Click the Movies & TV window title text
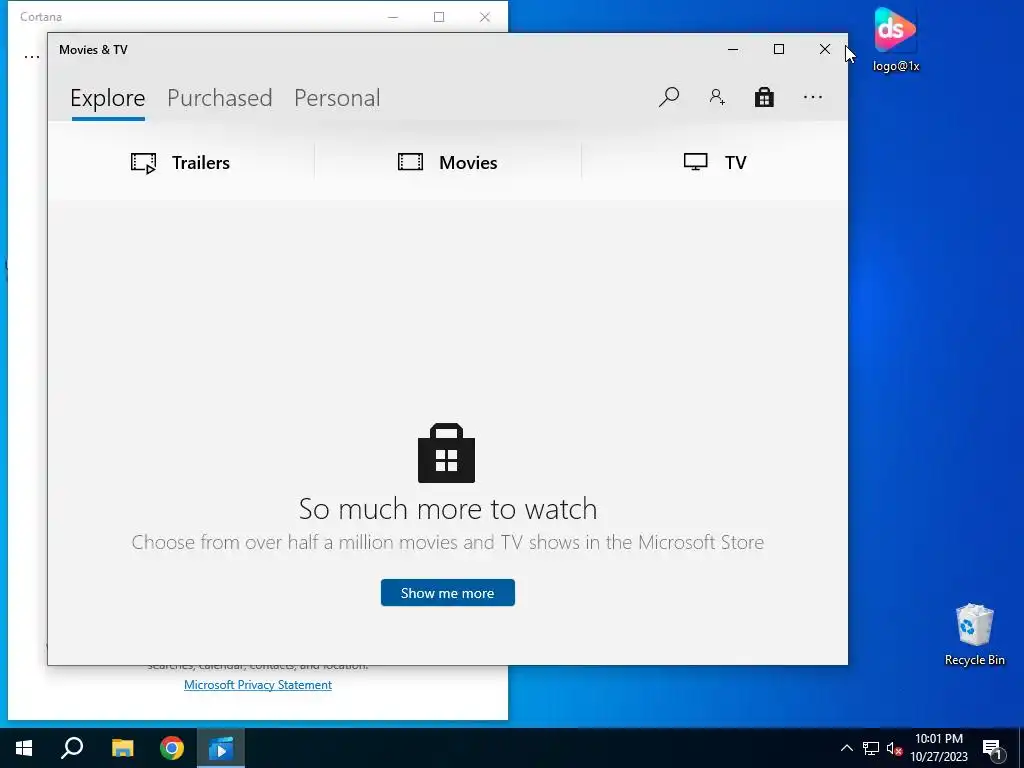Image resolution: width=1024 pixels, height=768 pixels. (x=93, y=50)
